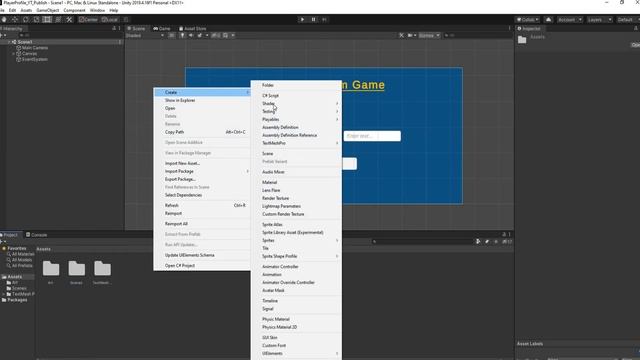640x360 pixels.
Task: Collapse the Scene1 tree node
Action: (x=9, y=42)
